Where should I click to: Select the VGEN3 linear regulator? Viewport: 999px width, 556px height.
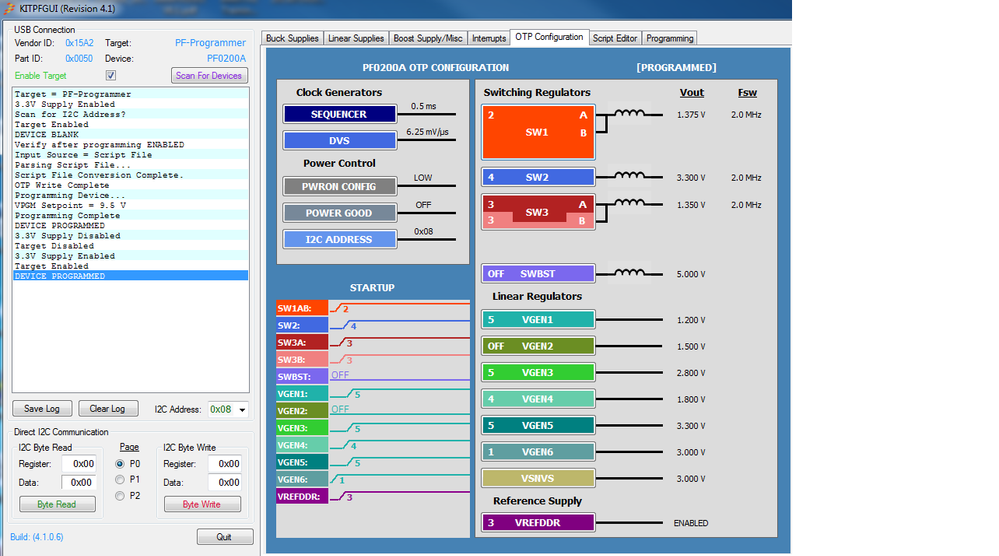click(x=538, y=373)
